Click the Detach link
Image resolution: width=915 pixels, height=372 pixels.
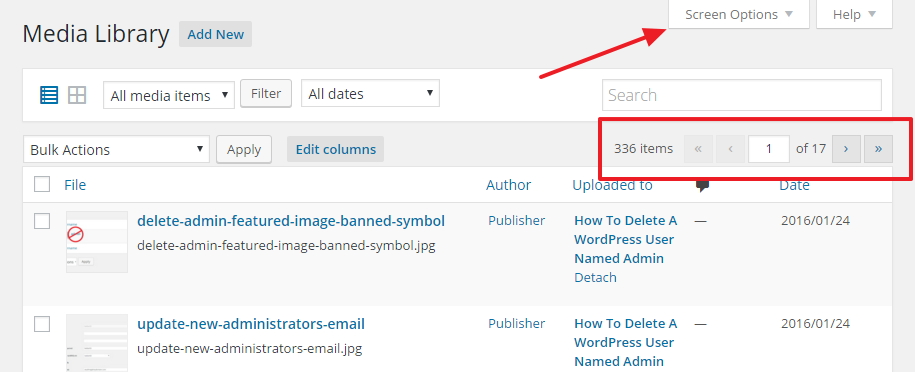point(595,277)
